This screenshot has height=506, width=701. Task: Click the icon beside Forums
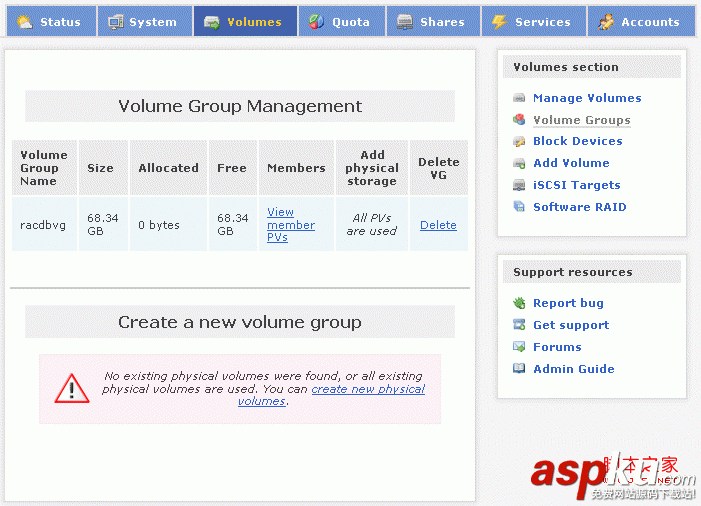point(519,346)
